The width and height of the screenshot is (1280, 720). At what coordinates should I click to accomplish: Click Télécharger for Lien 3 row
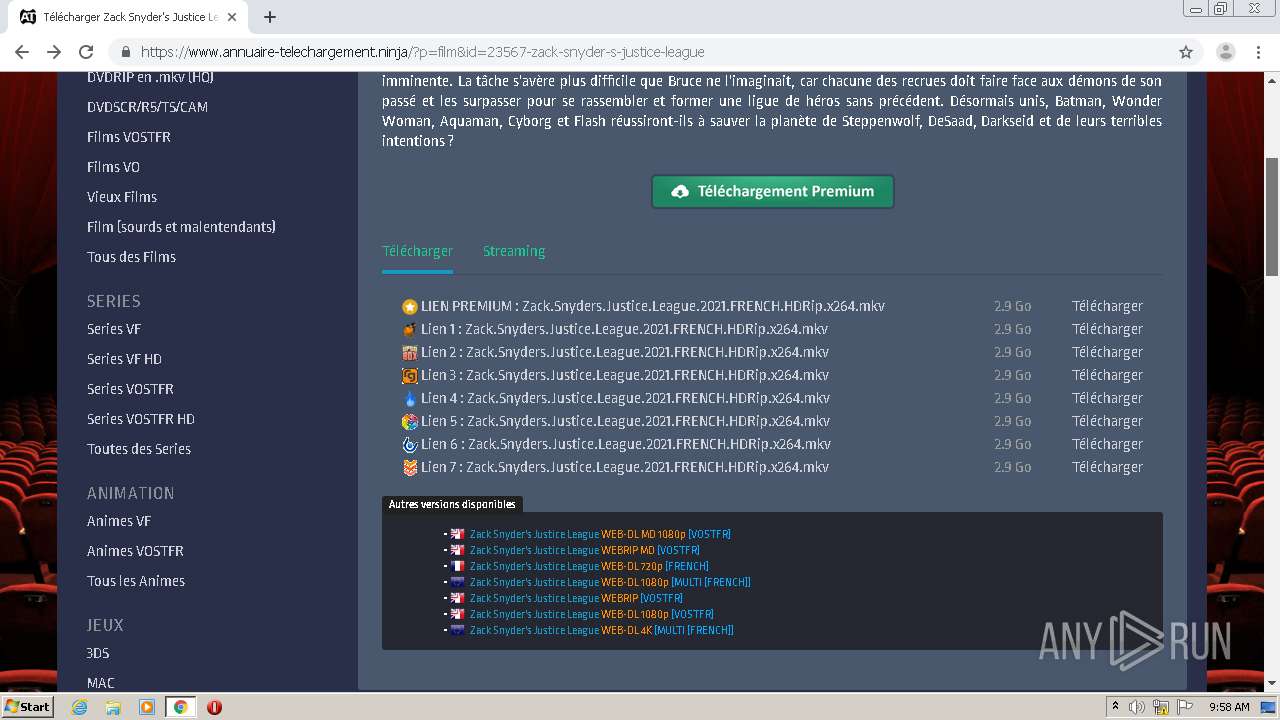pos(1107,375)
